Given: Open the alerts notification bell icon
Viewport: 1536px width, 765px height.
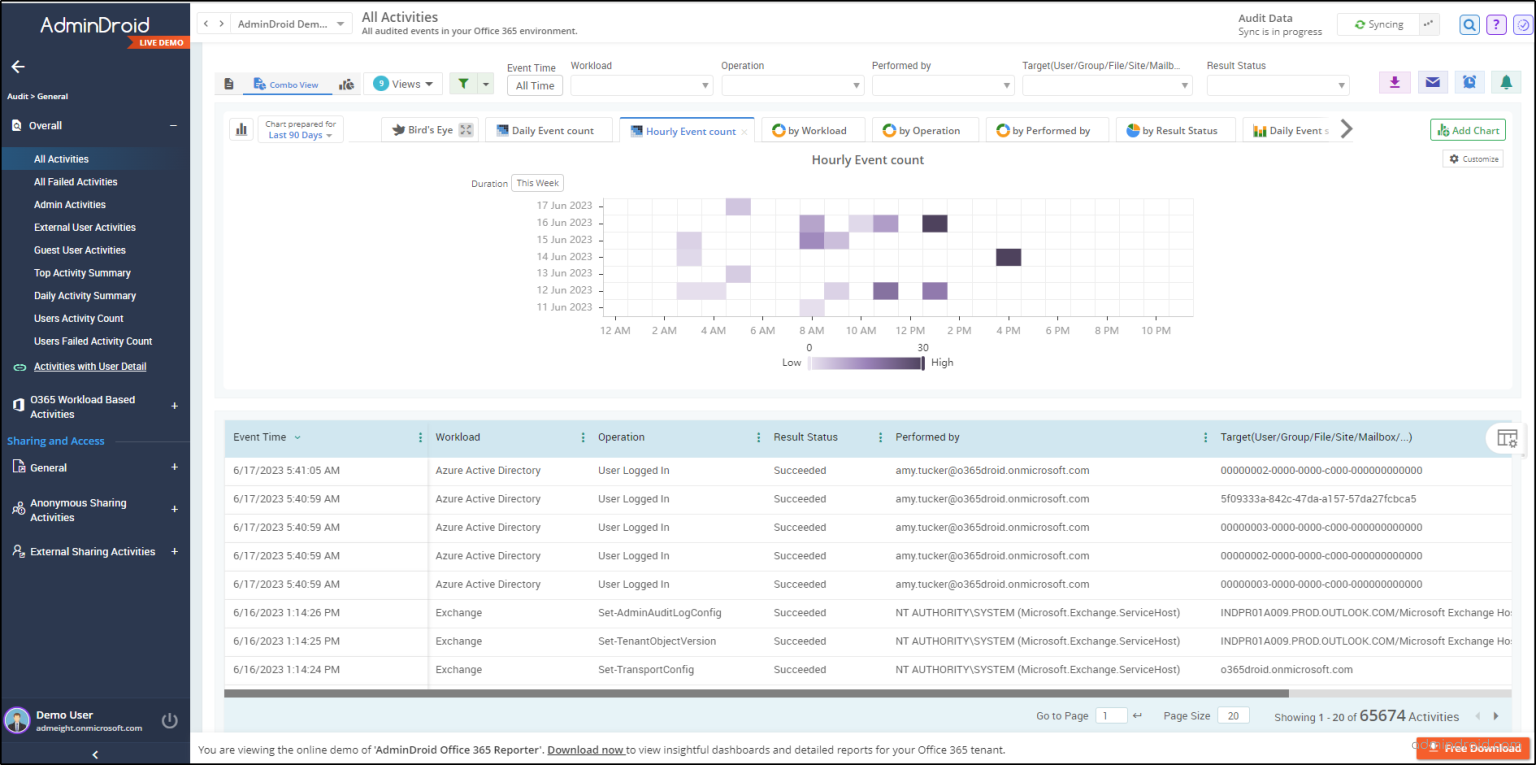Looking at the screenshot, I should coord(1506,82).
